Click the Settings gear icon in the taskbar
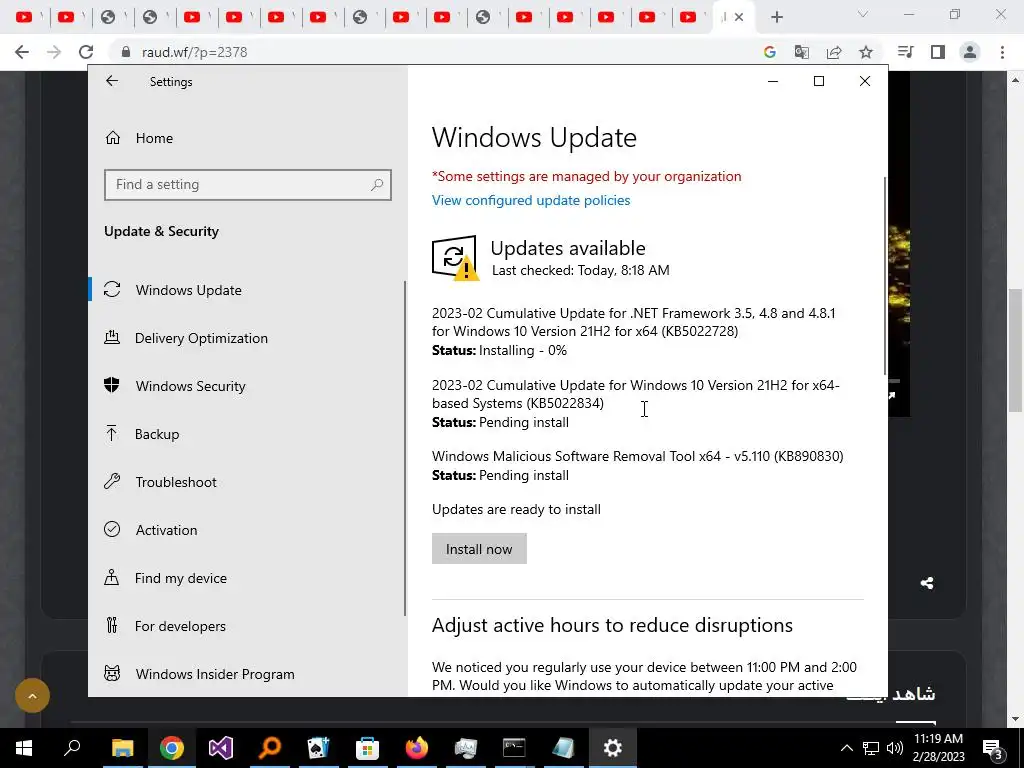Viewport: 1024px width, 768px height. pyautogui.click(x=613, y=748)
